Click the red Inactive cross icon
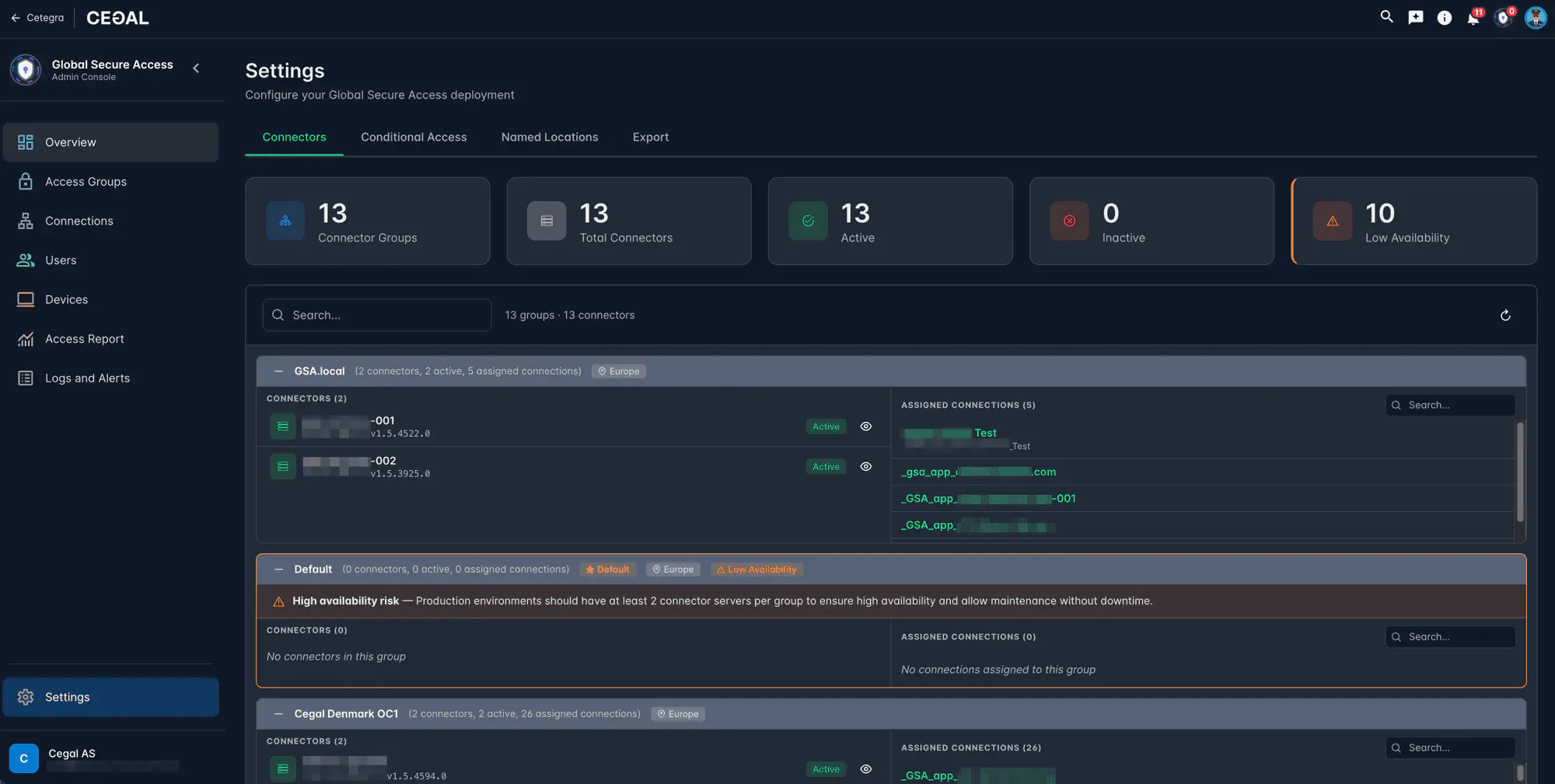Image resolution: width=1555 pixels, height=784 pixels. pyautogui.click(x=1069, y=221)
